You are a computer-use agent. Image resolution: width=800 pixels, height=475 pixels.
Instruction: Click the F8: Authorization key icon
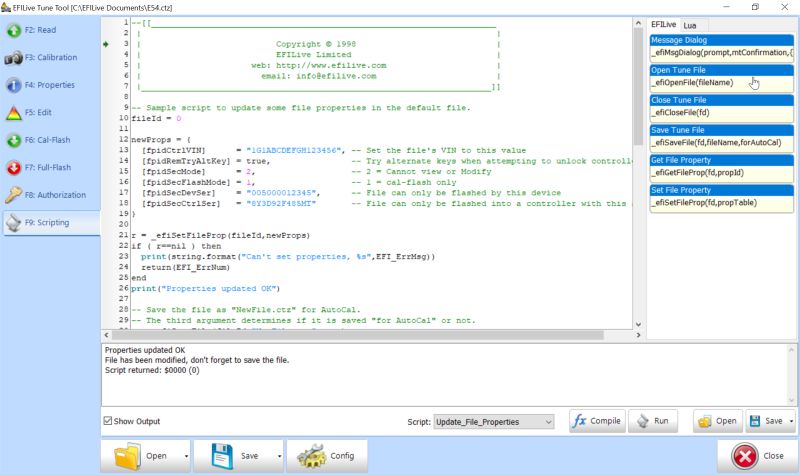[14, 195]
